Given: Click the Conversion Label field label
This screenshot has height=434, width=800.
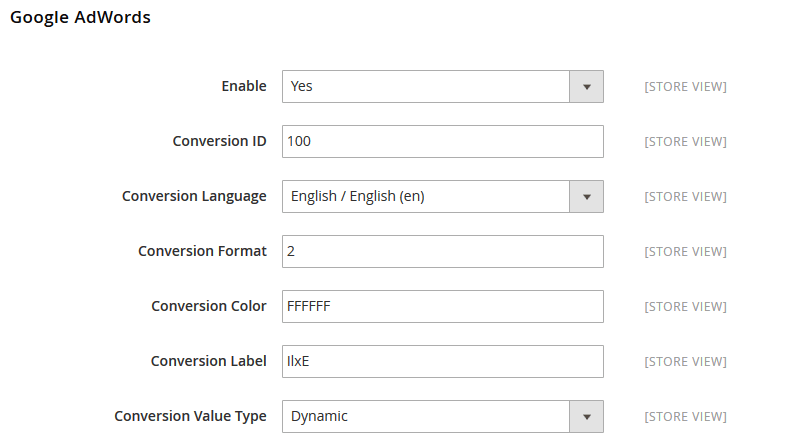Looking at the screenshot, I should 209,362.
